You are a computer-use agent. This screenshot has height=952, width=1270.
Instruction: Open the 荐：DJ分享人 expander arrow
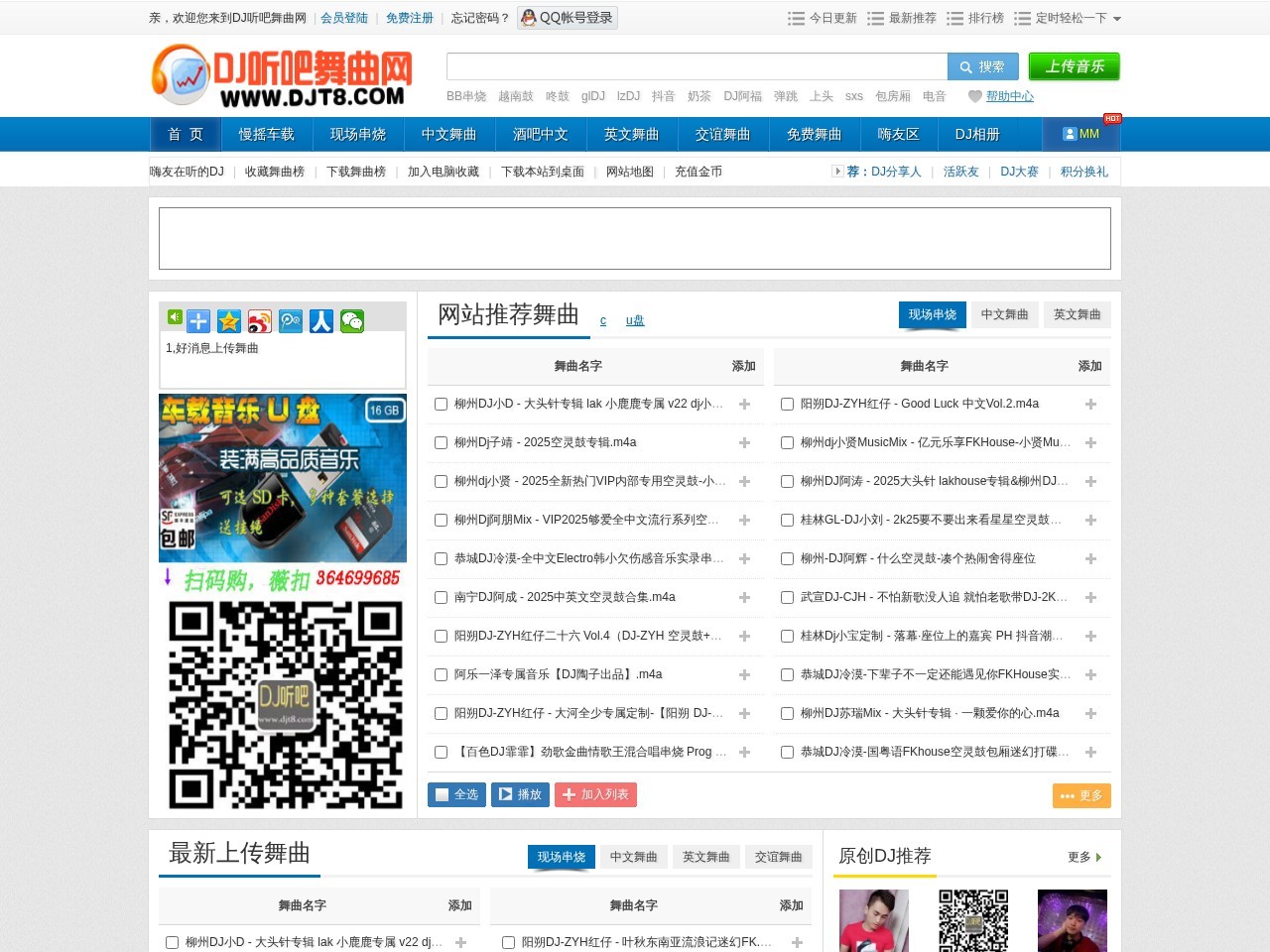[x=838, y=171]
